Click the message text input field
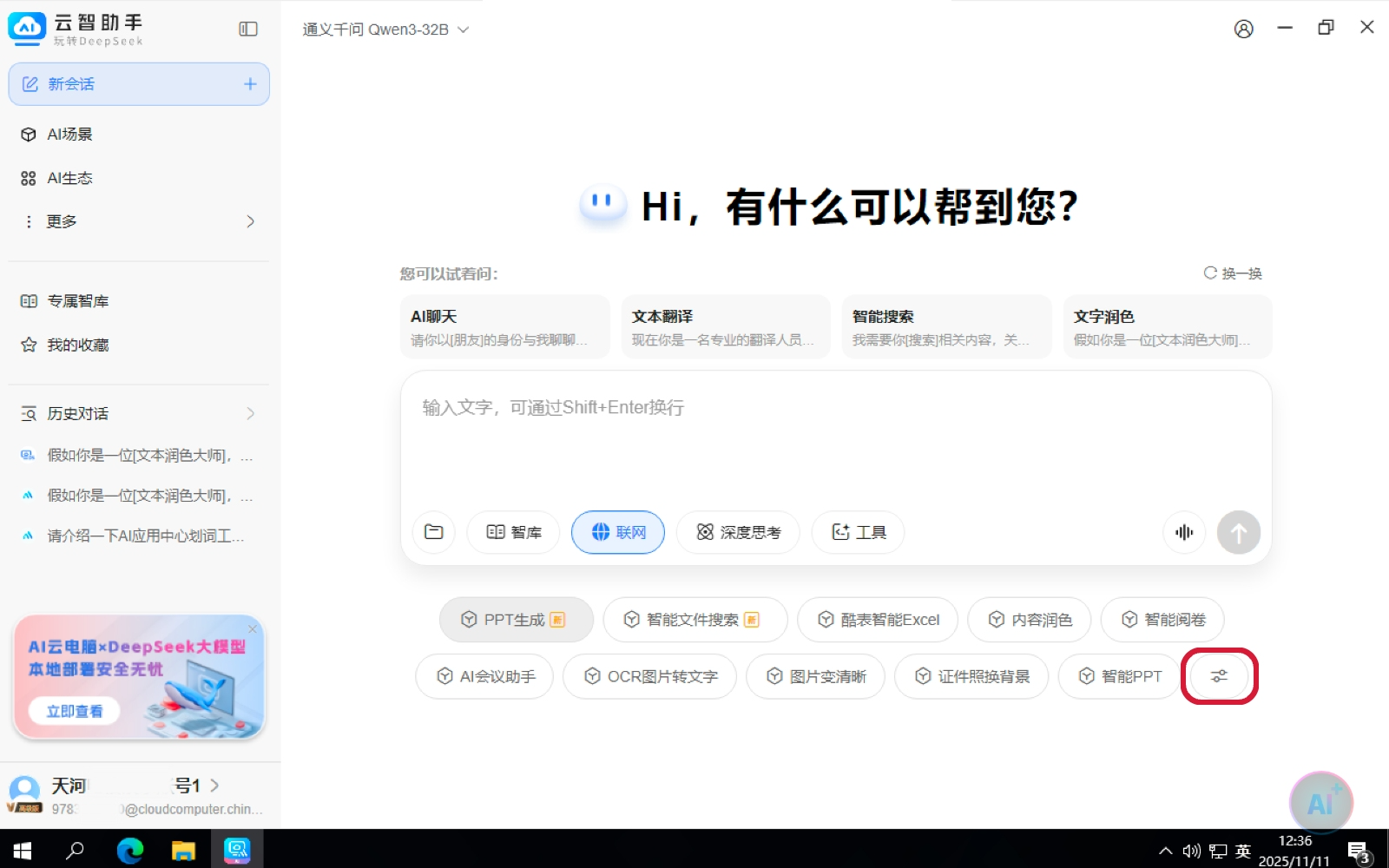 [x=836, y=441]
